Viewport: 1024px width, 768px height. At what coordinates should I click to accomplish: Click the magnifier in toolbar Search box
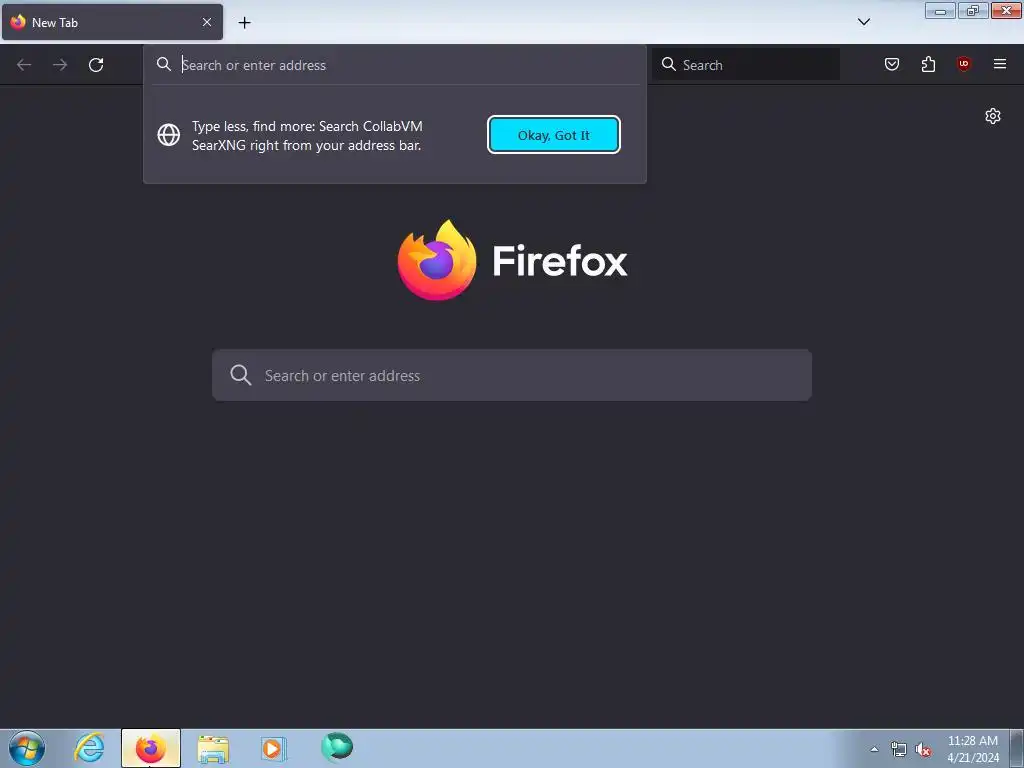pos(669,64)
